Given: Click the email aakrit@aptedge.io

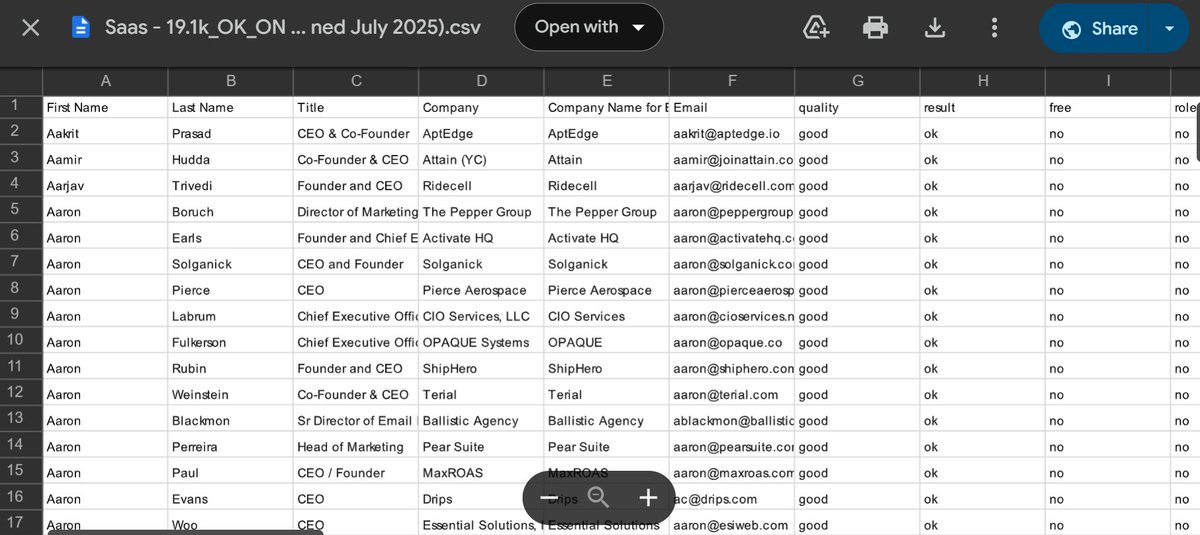Looking at the screenshot, I should click(732, 133).
